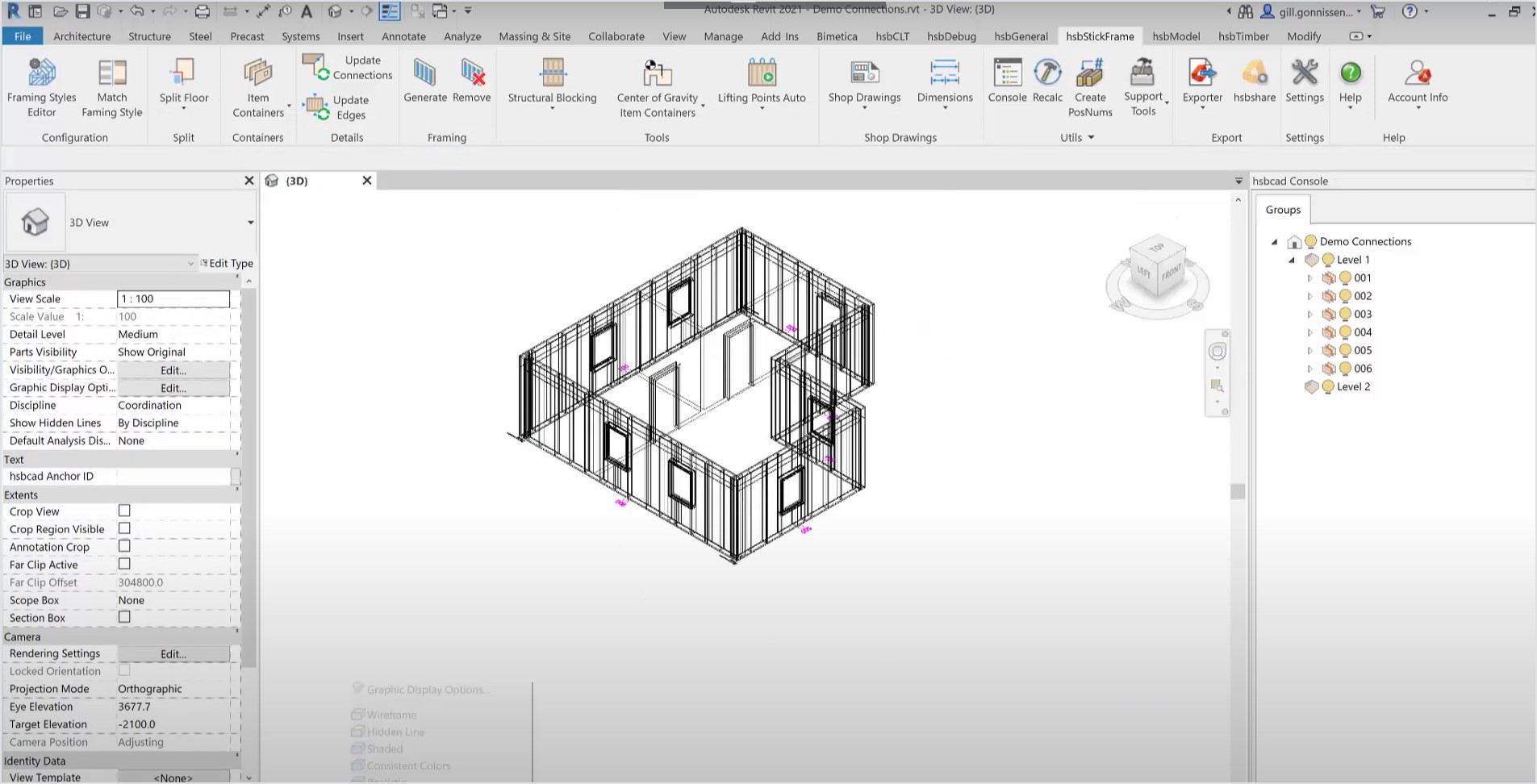Enable the Crop View checkbox
Viewport: 1537px width, 784px height.
pyautogui.click(x=124, y=511)
